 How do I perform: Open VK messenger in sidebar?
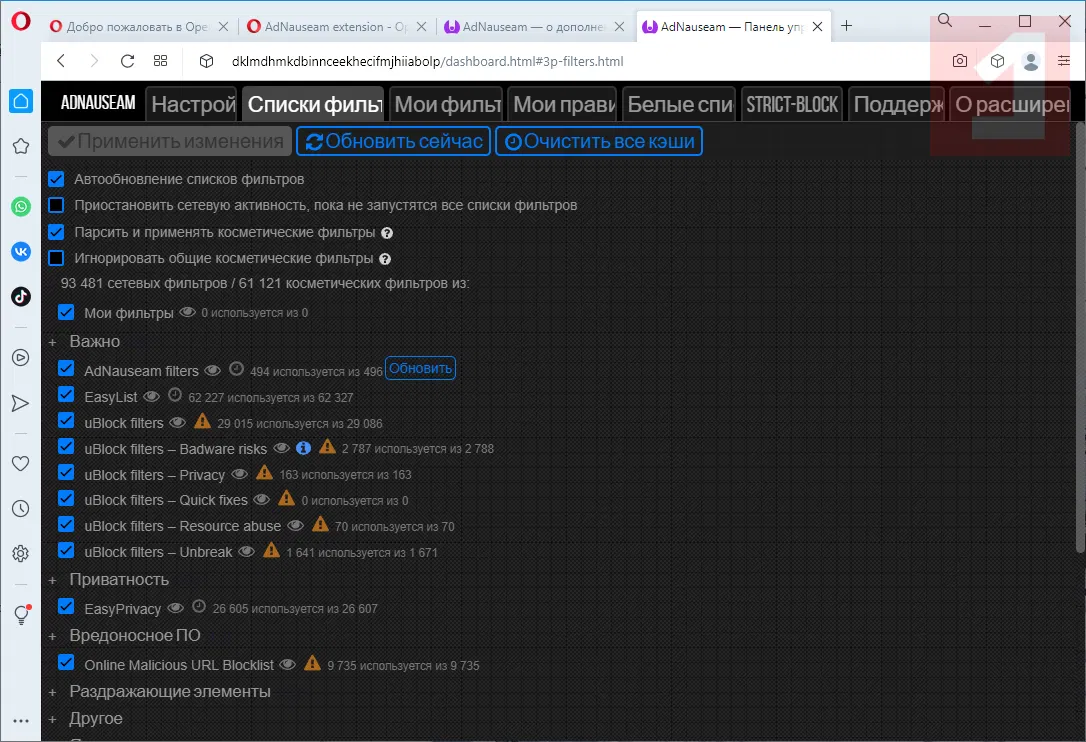click(x=21, y=251)
